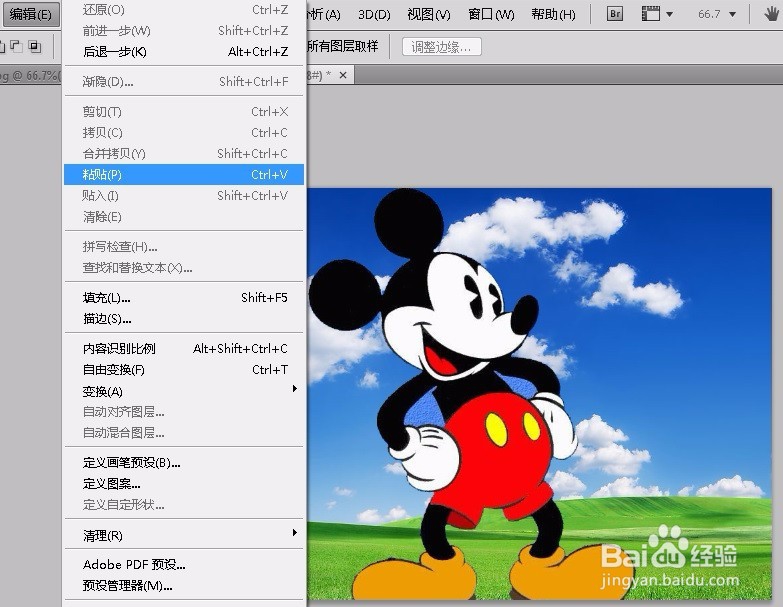Open the 窗口(W) menu
Screen dimensions: 783x607
pos(491,14)
